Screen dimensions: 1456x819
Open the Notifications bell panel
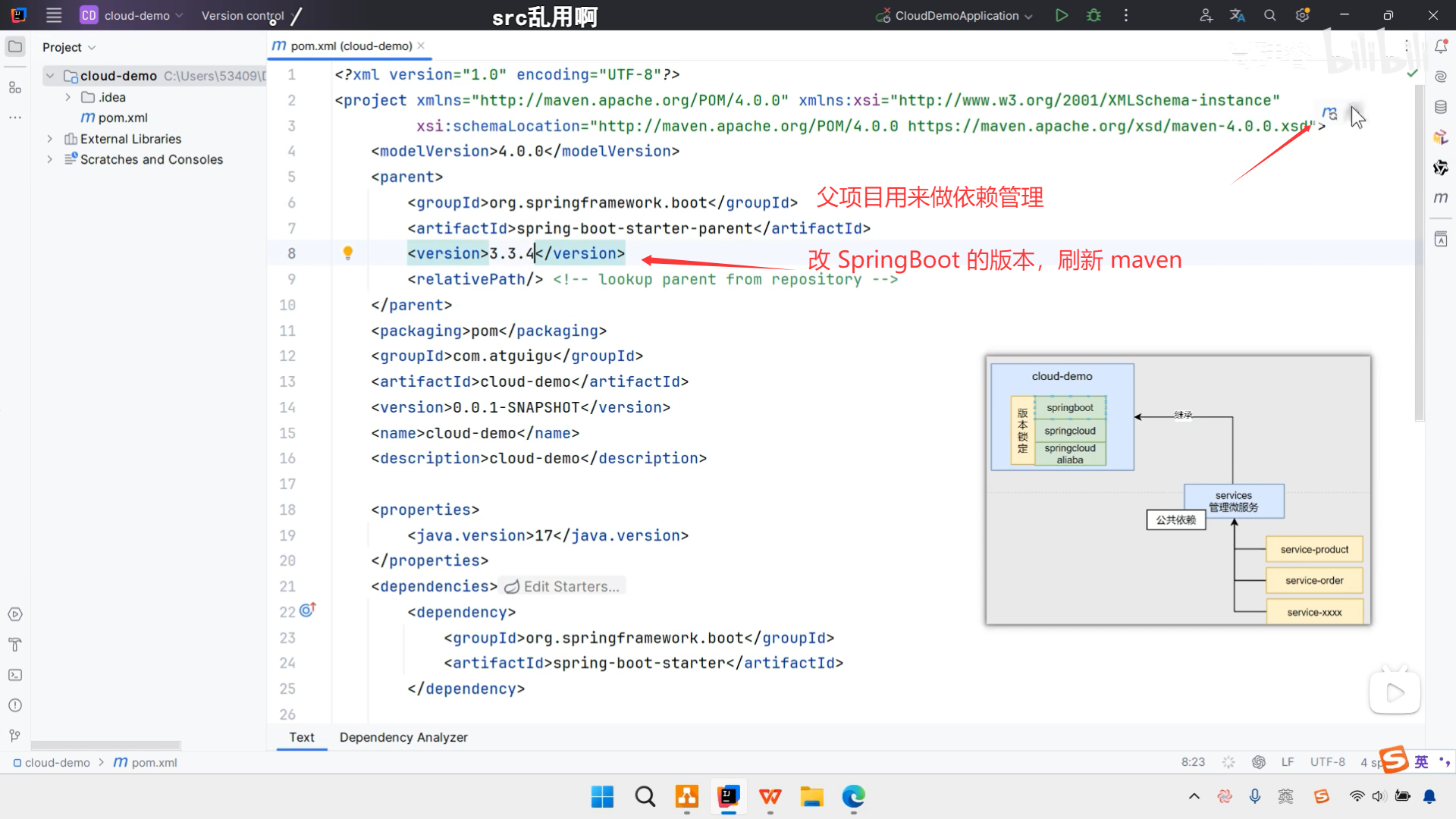click(x=1441, y=47)
